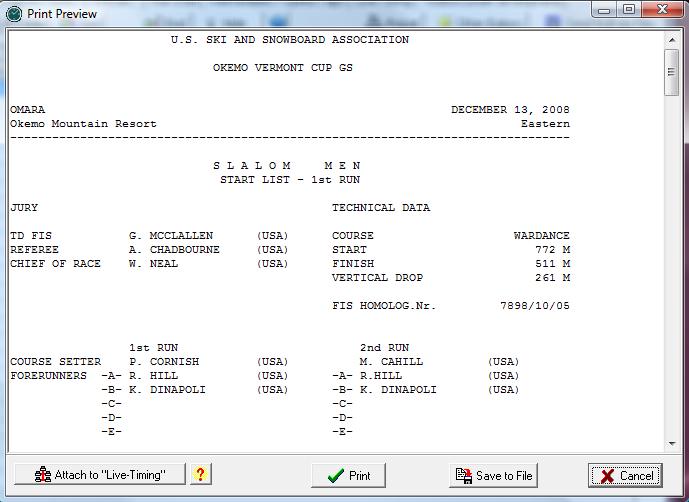This screenshot has height=502, width=689.
Task: Close the Print Preview window
Action: coord(662,10)
